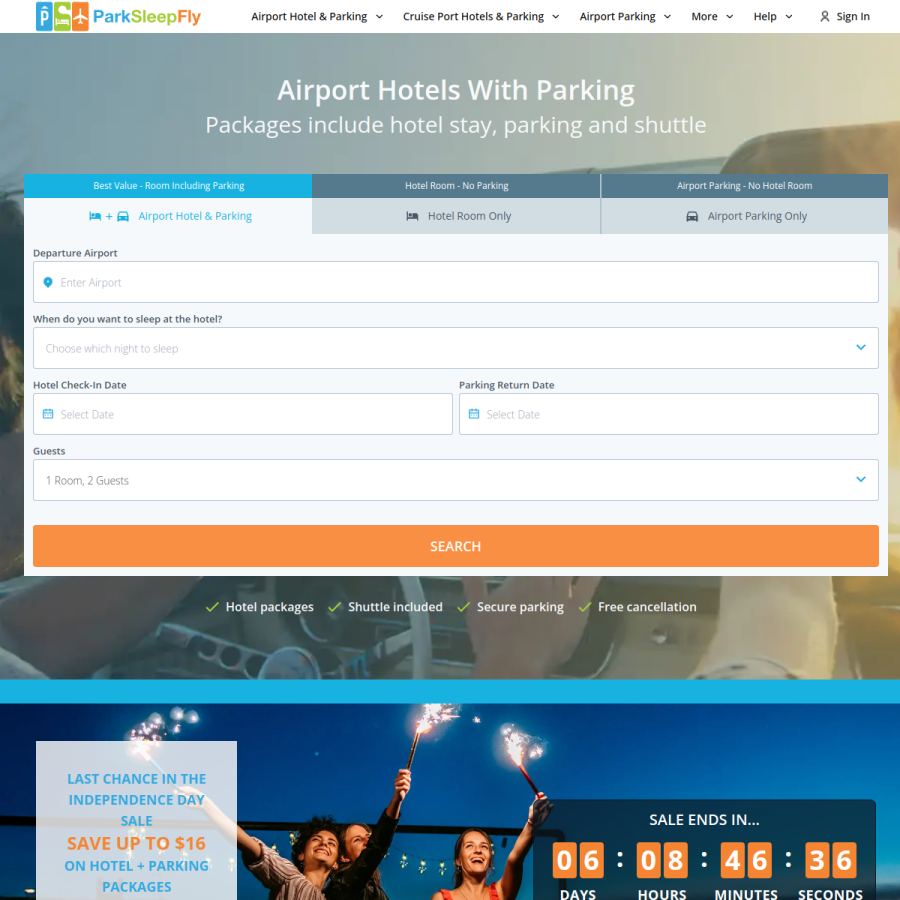900x900 pixels.
Task: Open the night to sleep dropdown
Action: pos(456,348)
